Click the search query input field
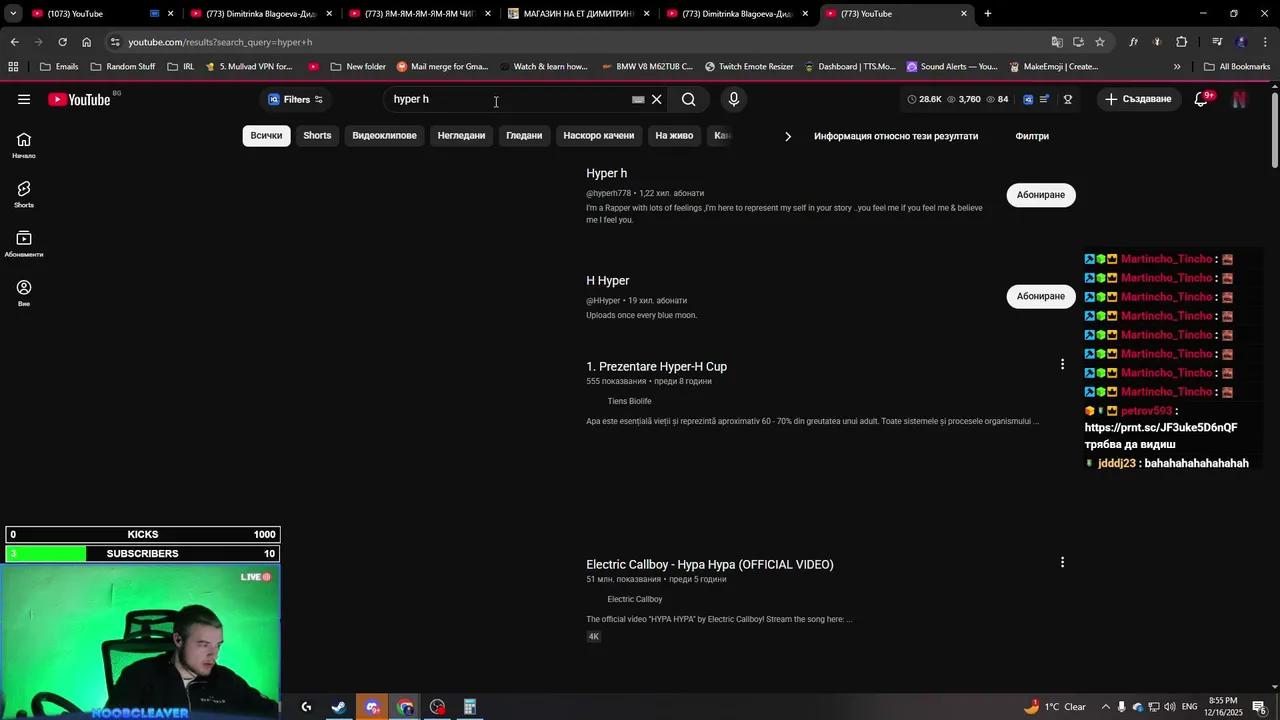Image resolution: width=1280 pixels, height=720 pixels. 510,99
